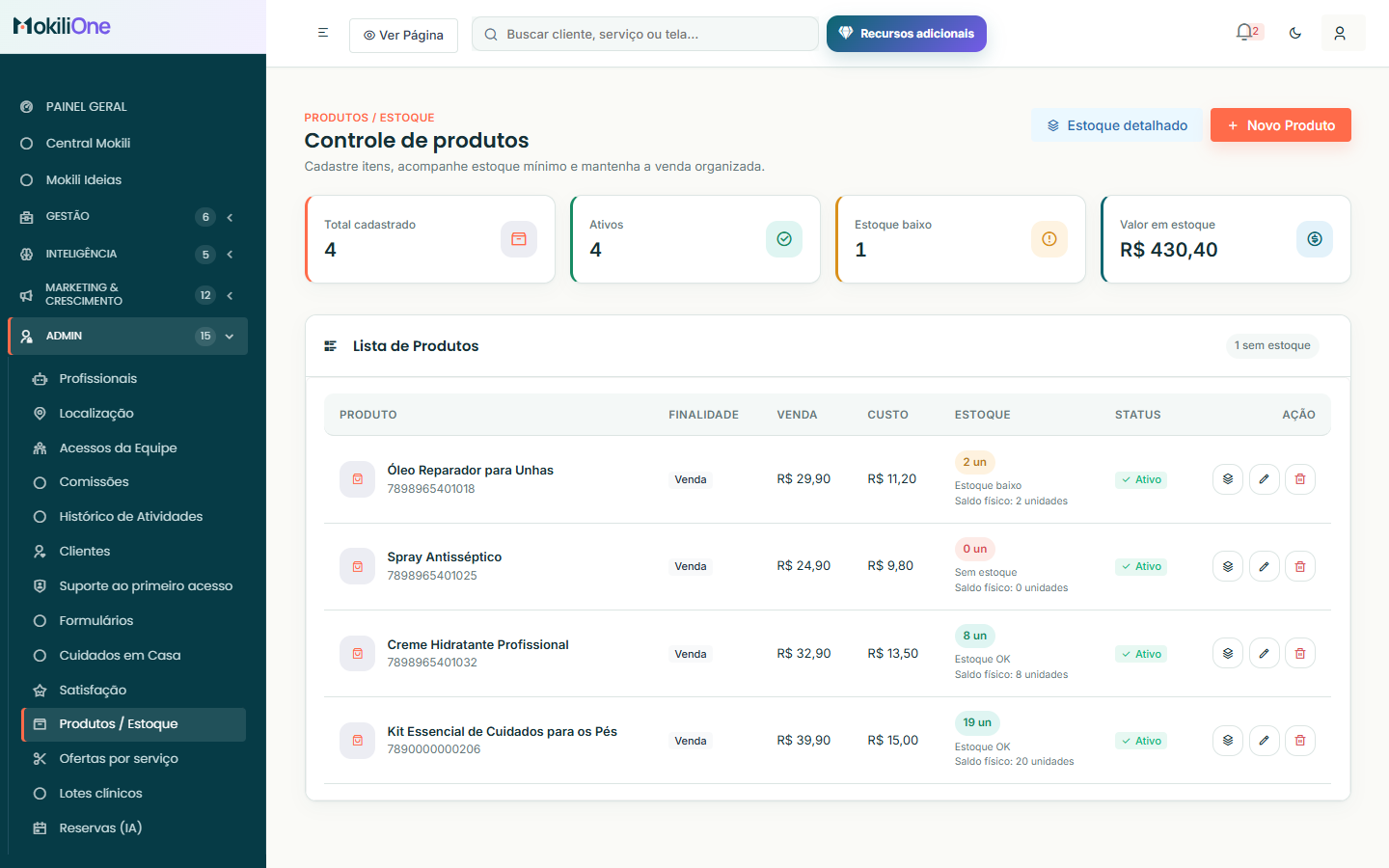
Task: Open stock layers for Creme Hidratante
Action: click(1228, 653)
